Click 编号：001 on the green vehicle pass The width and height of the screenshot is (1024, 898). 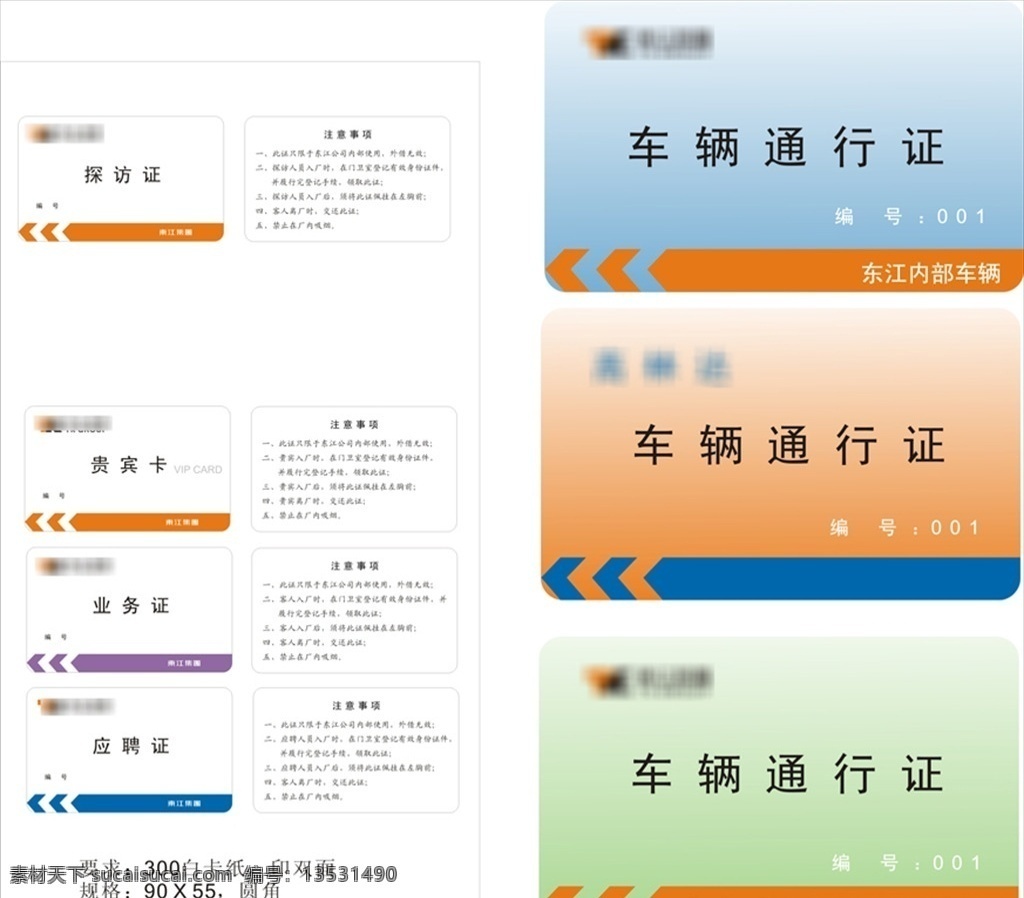907,863
